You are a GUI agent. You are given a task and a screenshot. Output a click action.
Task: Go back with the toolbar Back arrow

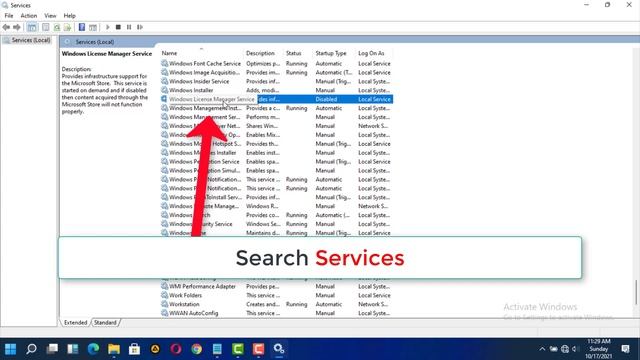(6, 27)
